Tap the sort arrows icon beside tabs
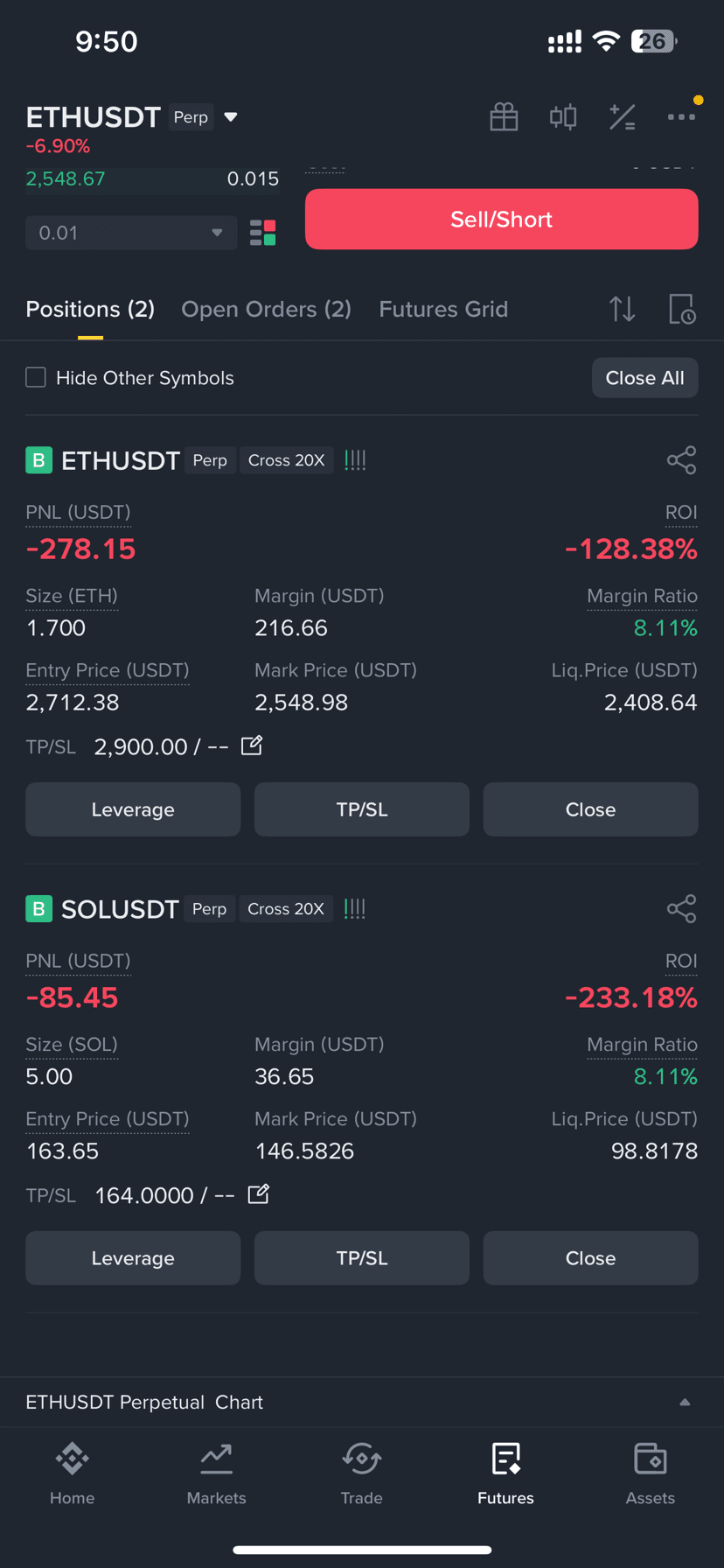Viewport: 724px width, 1568px height. (622, 309)
